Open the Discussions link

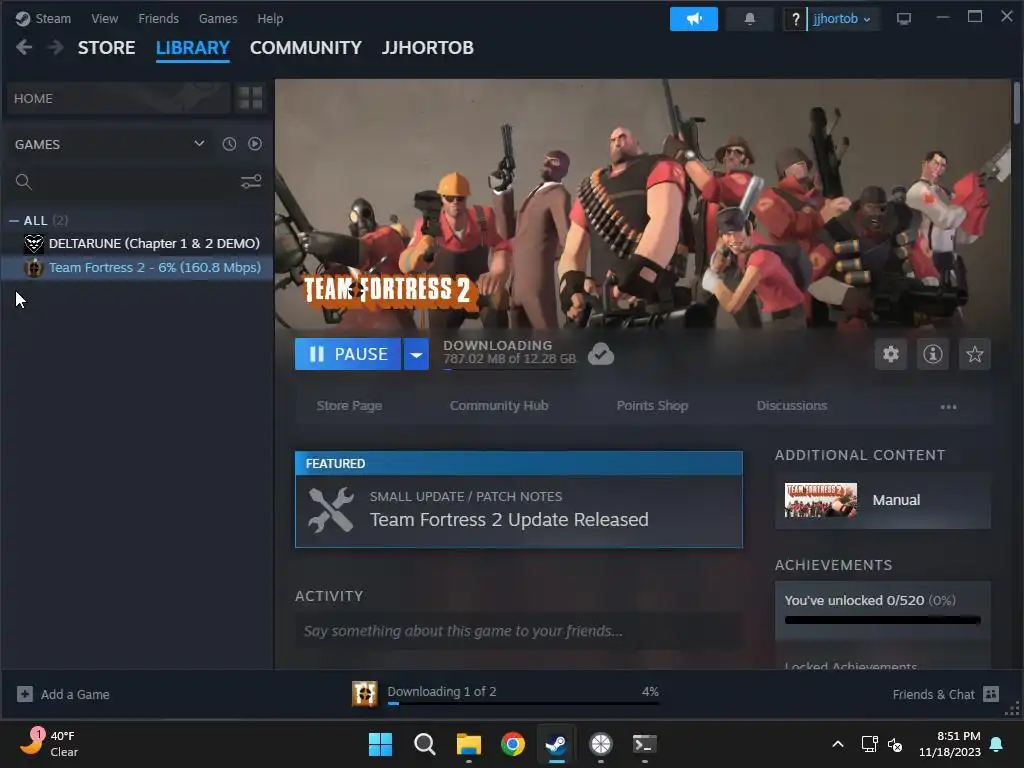[792, 406]
